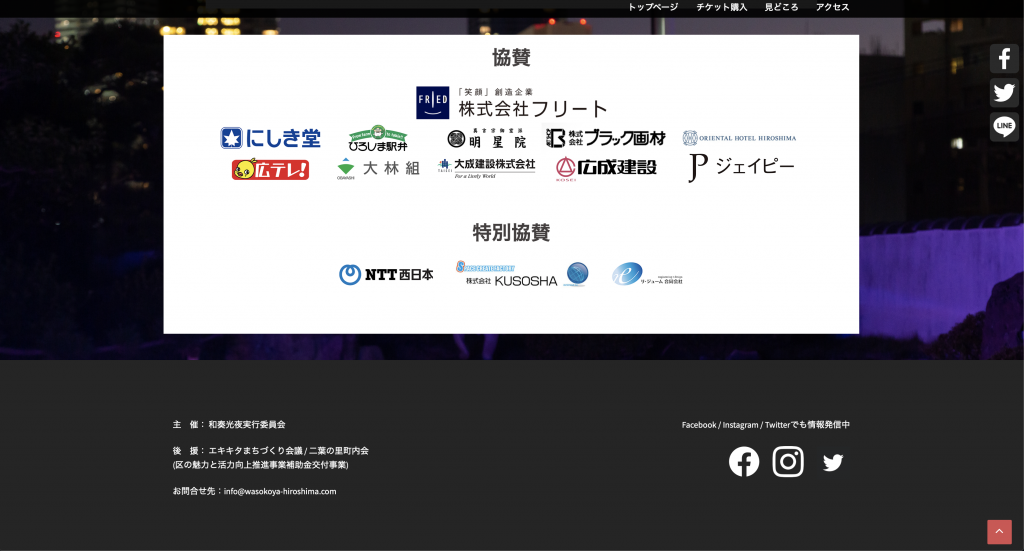Click the 後援：エキキタまちづくり会議 footer line
The width and height of the screenshot is (1024, 551).
pos(270,450)
